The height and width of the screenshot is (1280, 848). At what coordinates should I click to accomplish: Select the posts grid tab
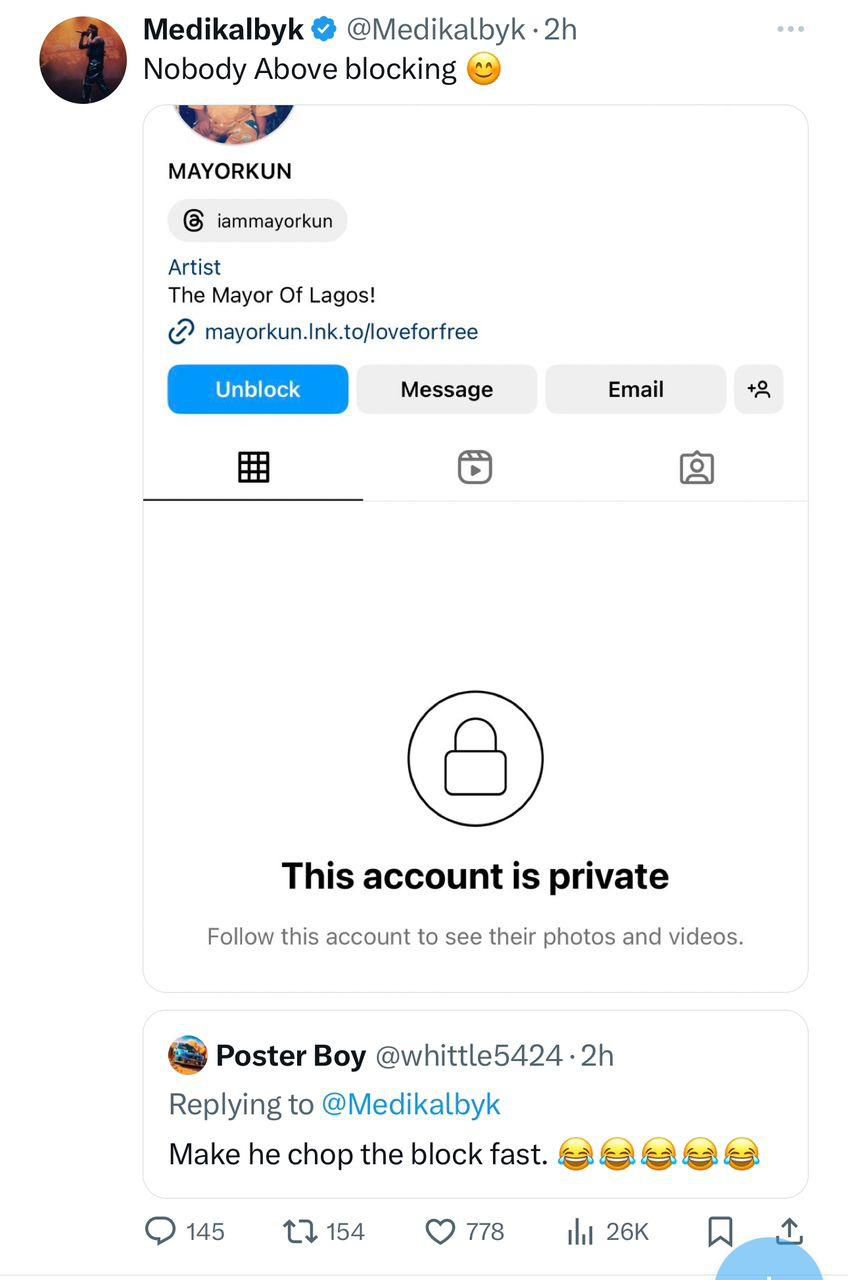click(x=253, y=467)
